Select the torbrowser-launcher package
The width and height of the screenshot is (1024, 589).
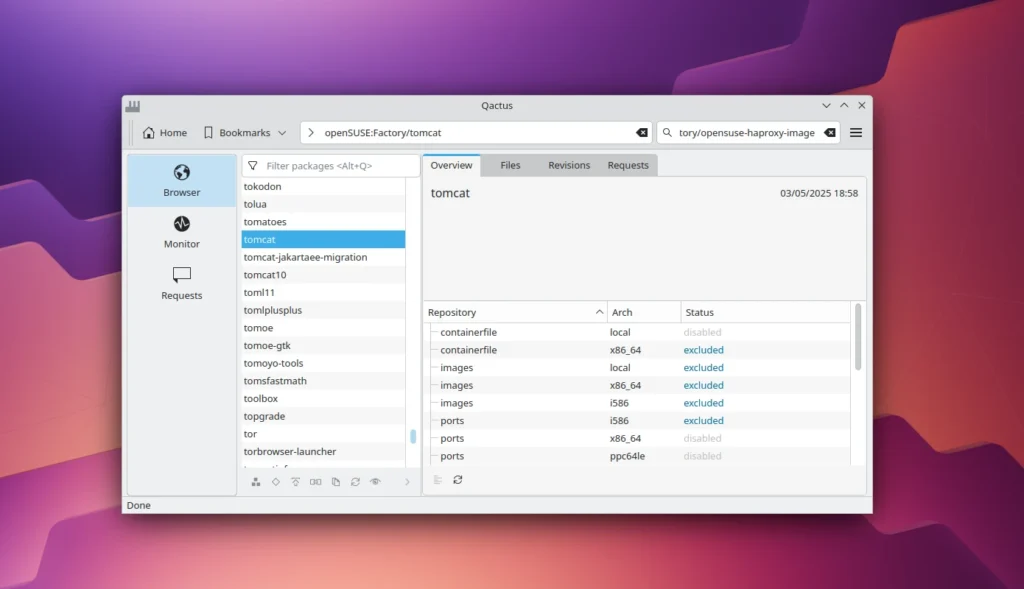click(323, 451)
